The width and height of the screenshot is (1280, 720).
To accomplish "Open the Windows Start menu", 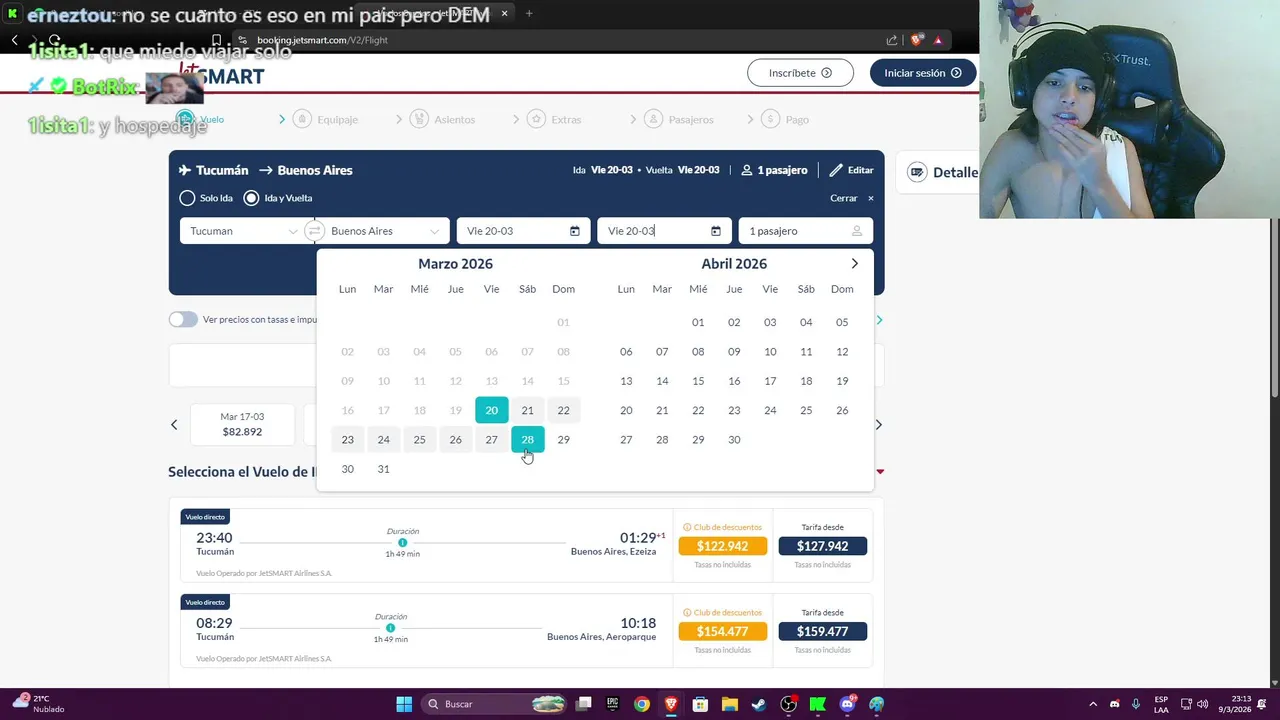I will tap(404, 704).
